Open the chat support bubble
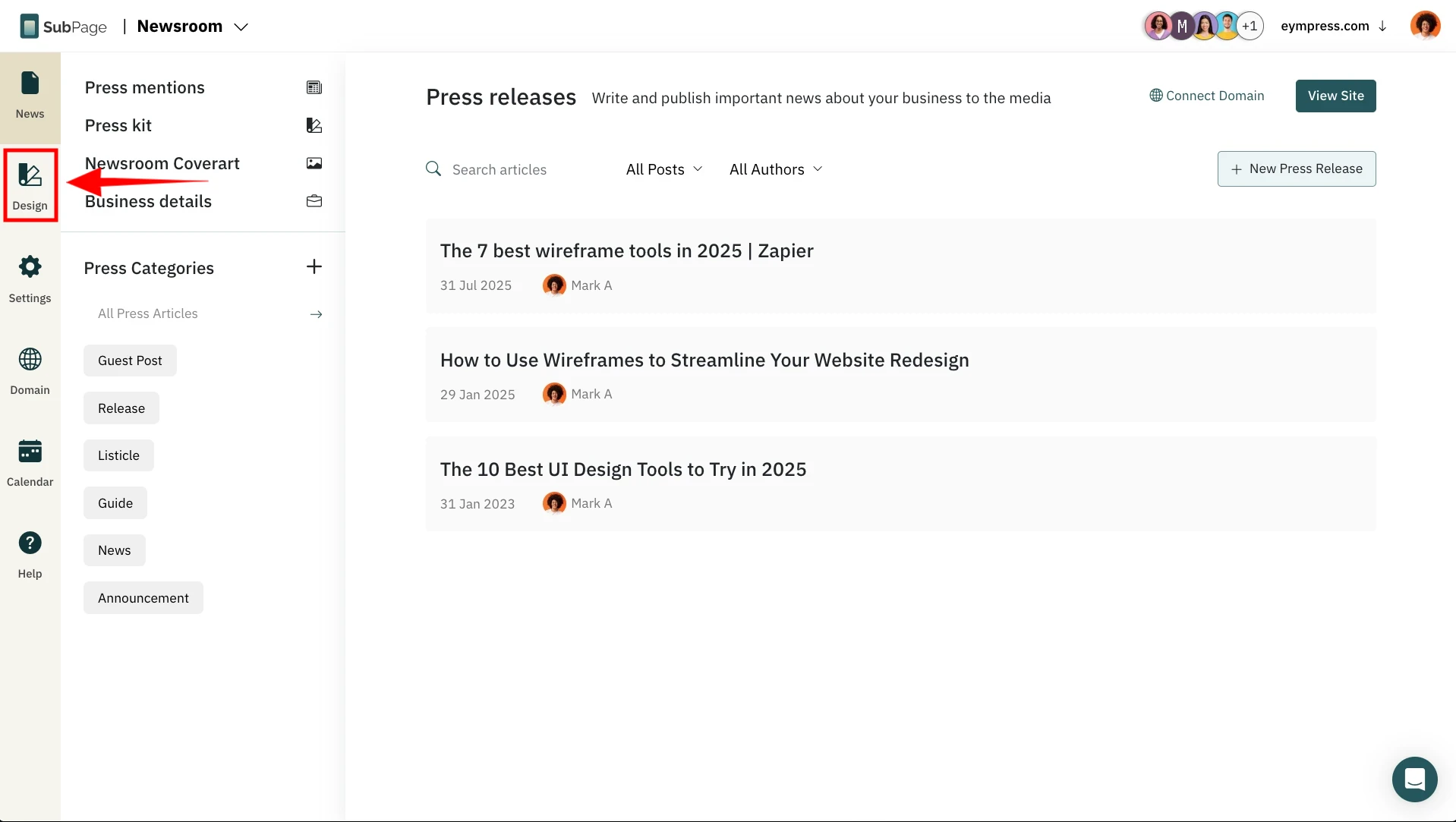 click(x=1414, y=779)
